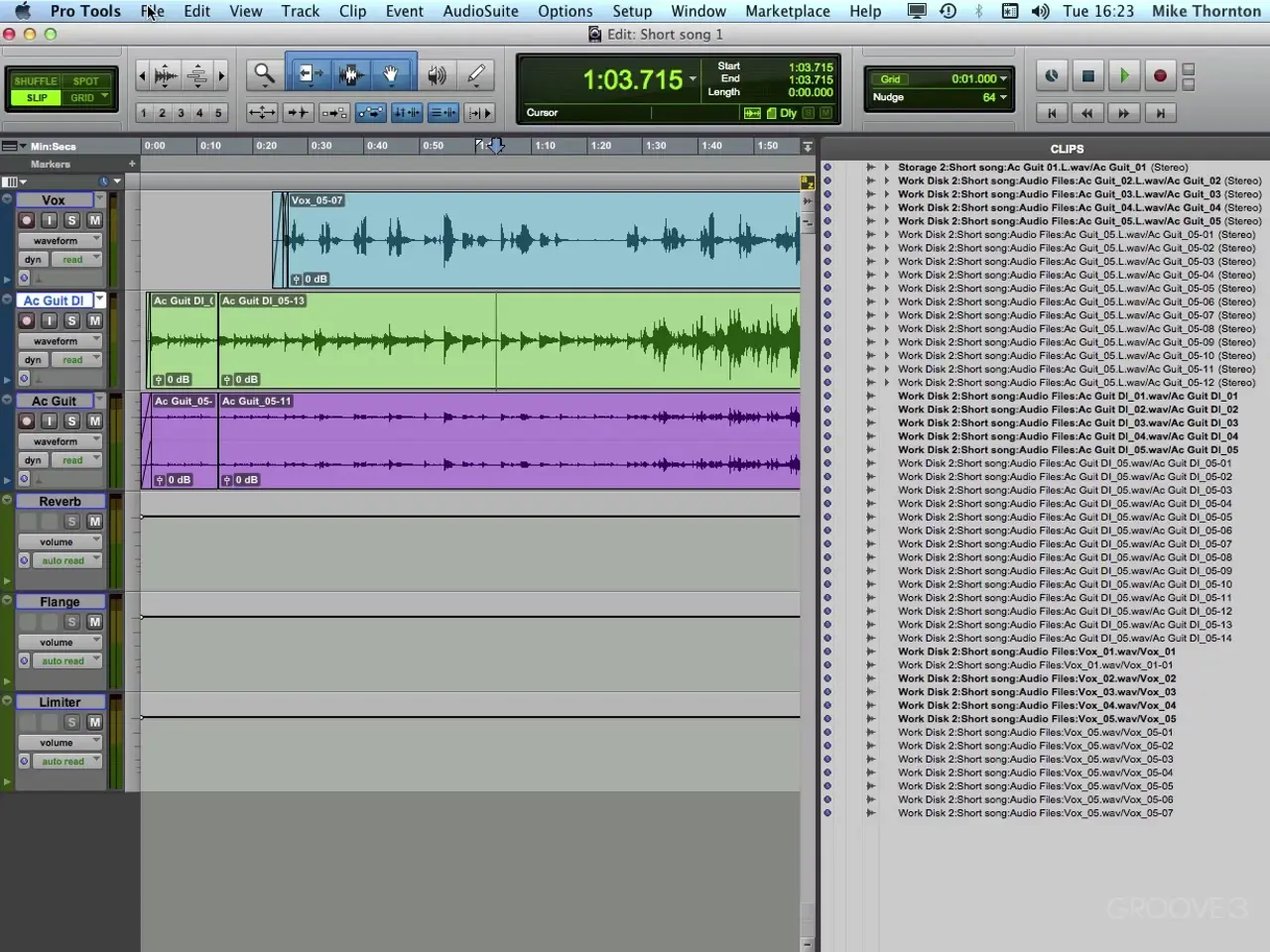Expand Ac Guit_02 stereo clip in list
Viewport: 1270px width, 952px height.
click(x=886, y=180)
